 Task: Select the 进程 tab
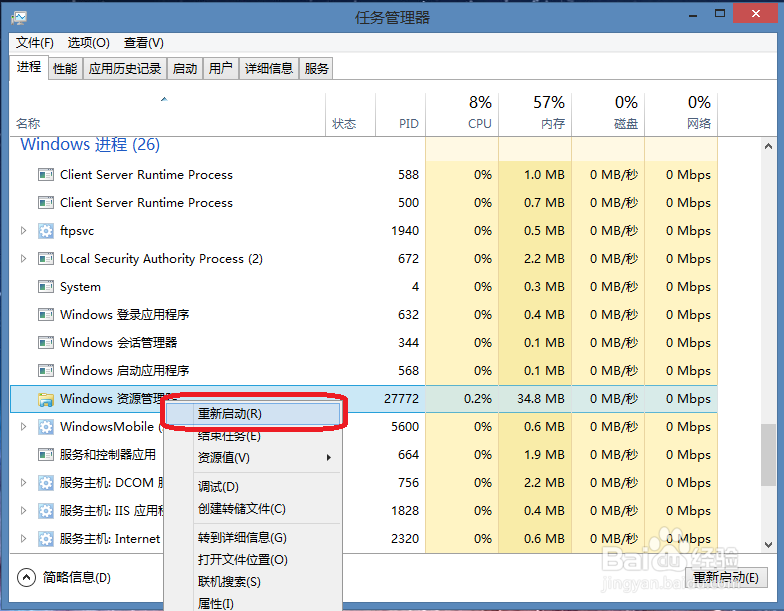[29, 66]
